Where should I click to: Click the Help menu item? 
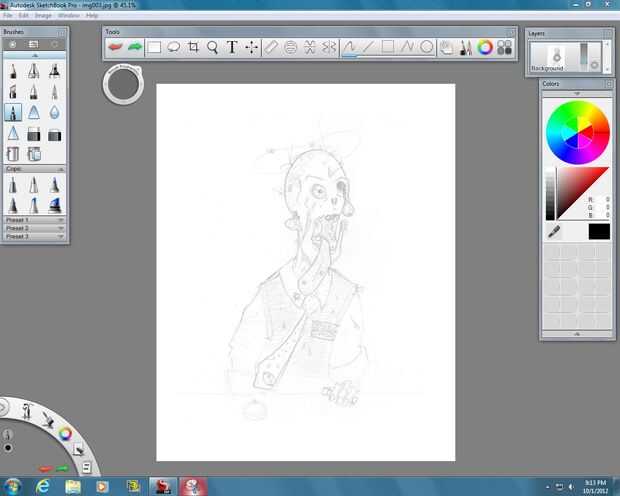coord(92,15)
